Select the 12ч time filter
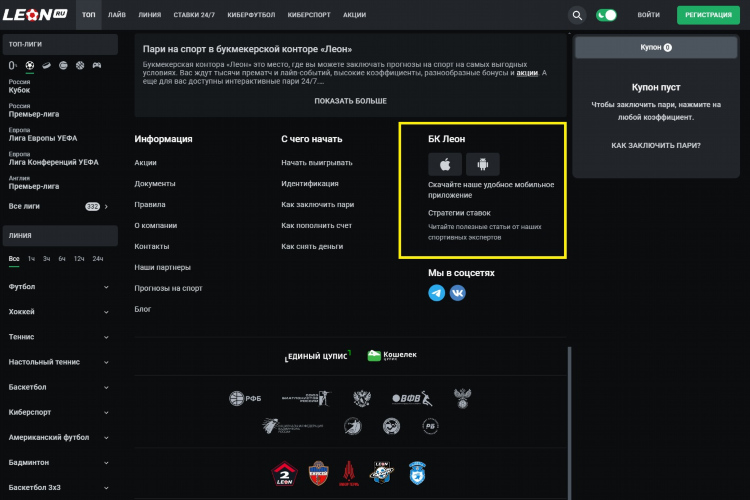750x500 pixels. 79,259
